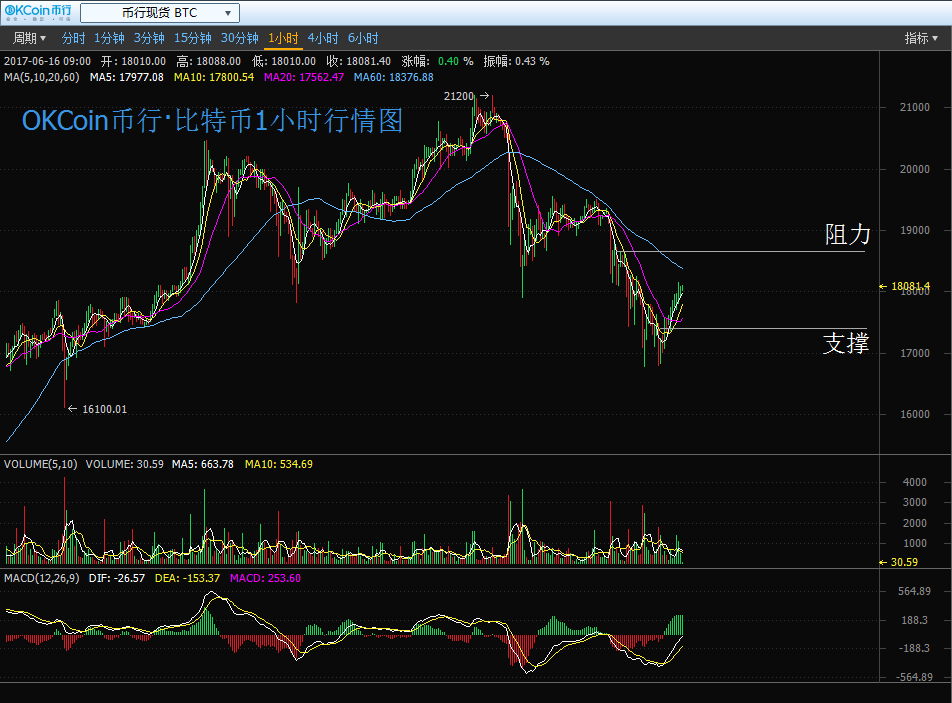
Task: Click the MACD(12,26,9) indicator label
Action: pos(41,578)
